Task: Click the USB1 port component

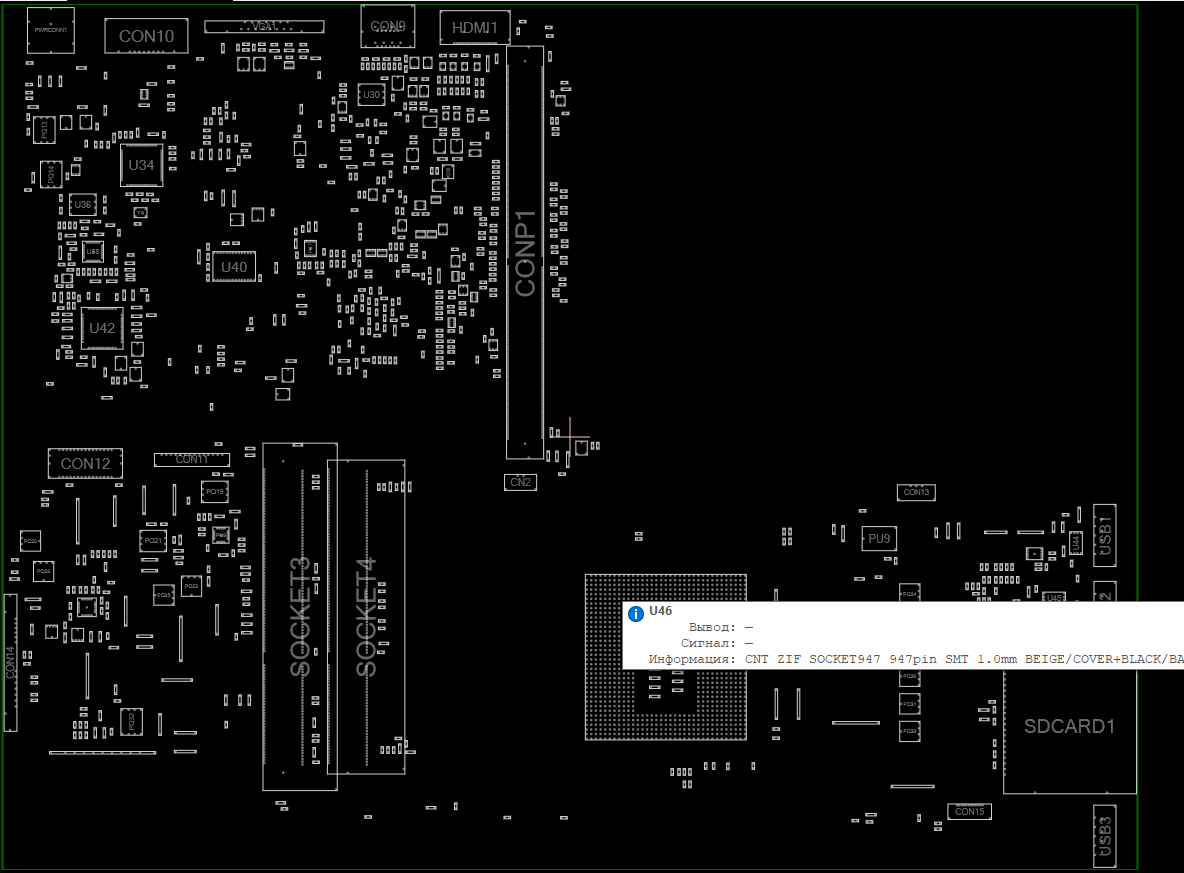Action: (x=1104, y=530)
